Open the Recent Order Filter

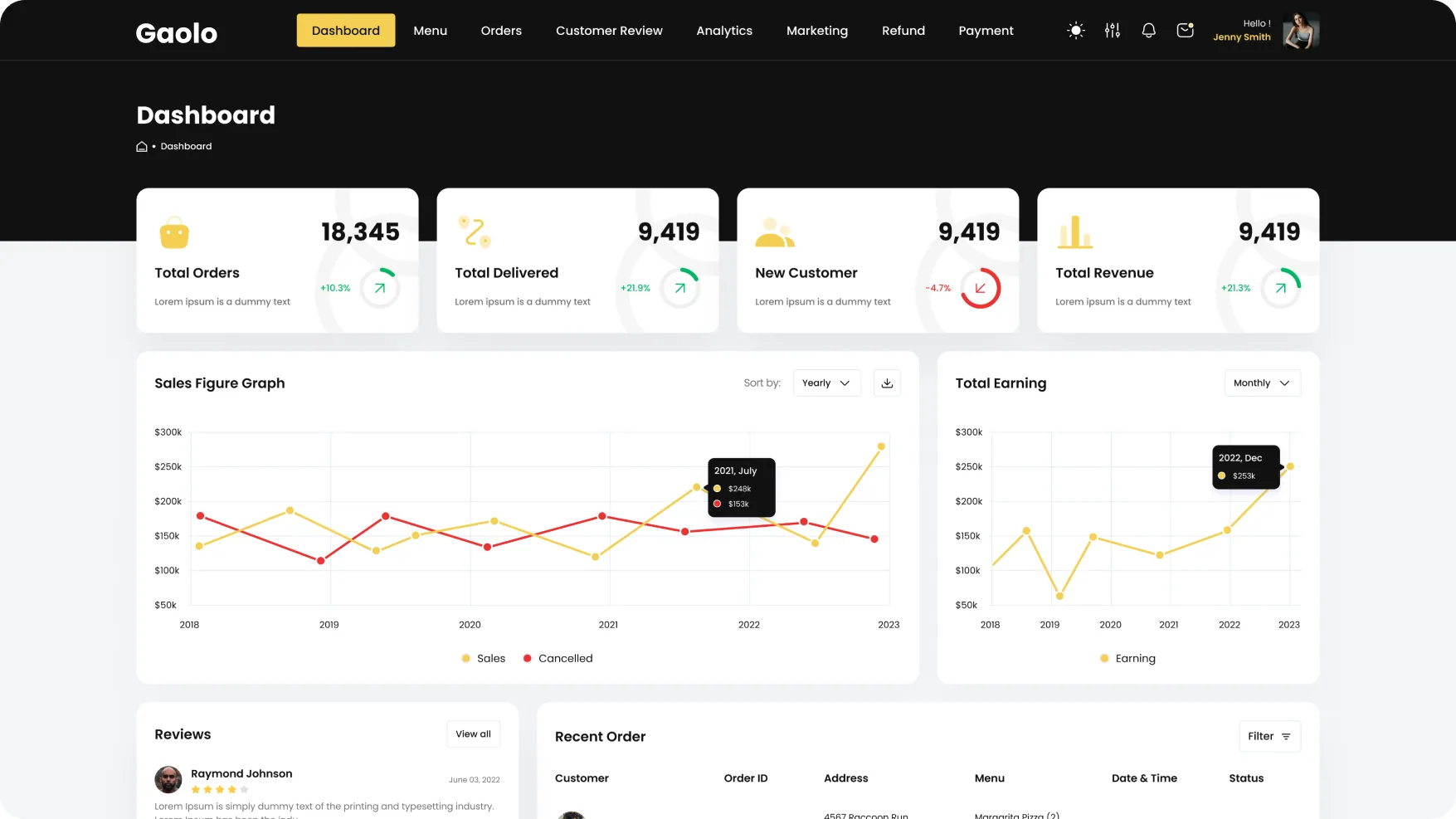click(x=1269, y=736)
